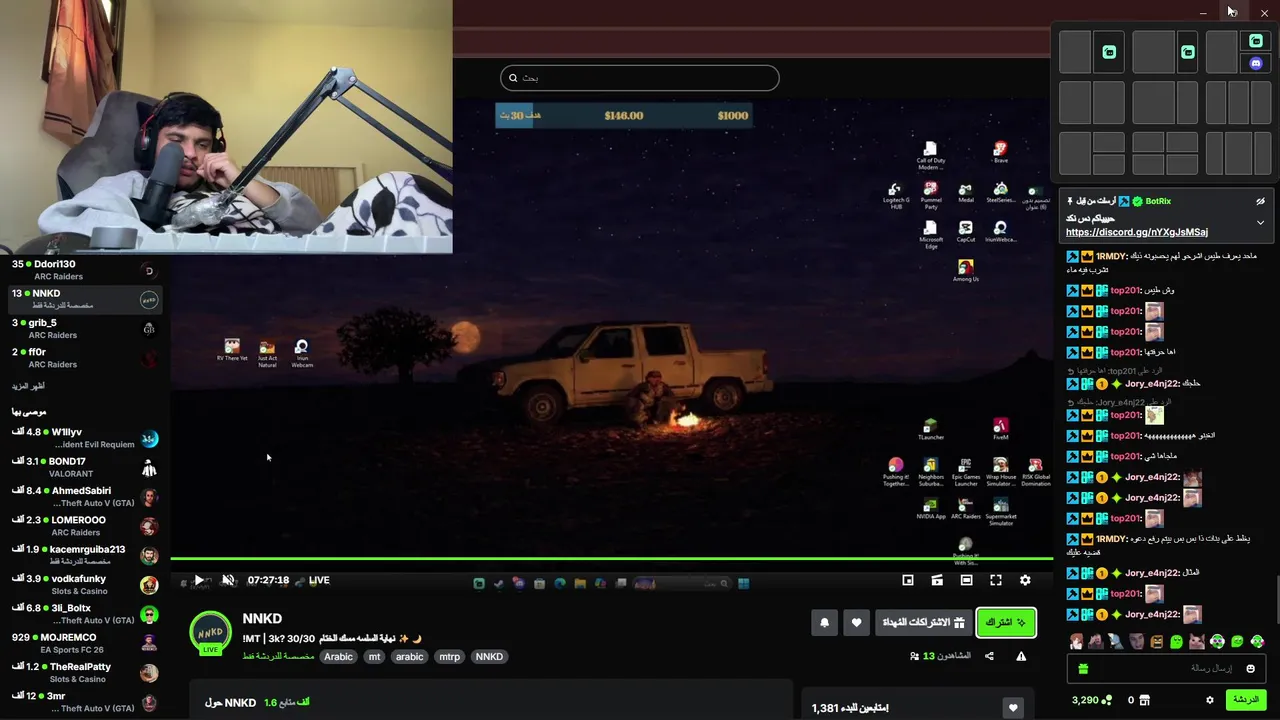1280x720 pixels.
Task: Unmute the stream volume icon
Action: pos(228,580)
